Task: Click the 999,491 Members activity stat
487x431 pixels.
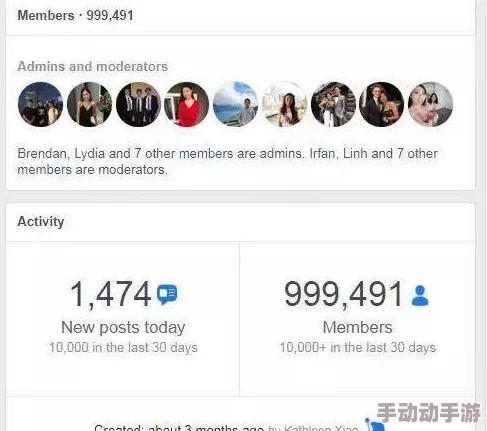Action: coord(357,315)
